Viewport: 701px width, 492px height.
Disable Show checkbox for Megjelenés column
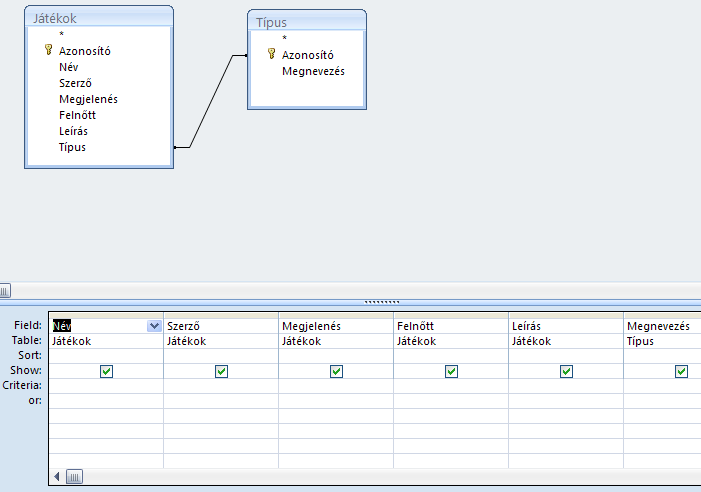336,371
